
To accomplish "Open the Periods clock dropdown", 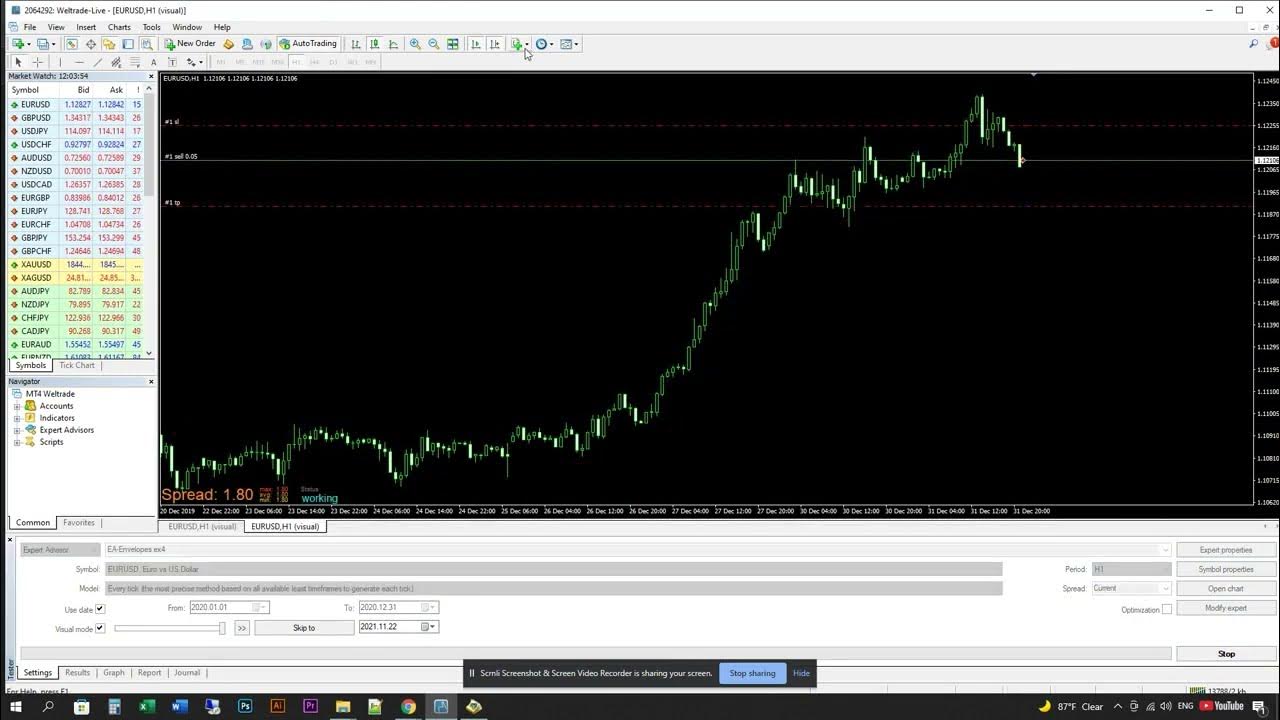I will click(544, 44).
